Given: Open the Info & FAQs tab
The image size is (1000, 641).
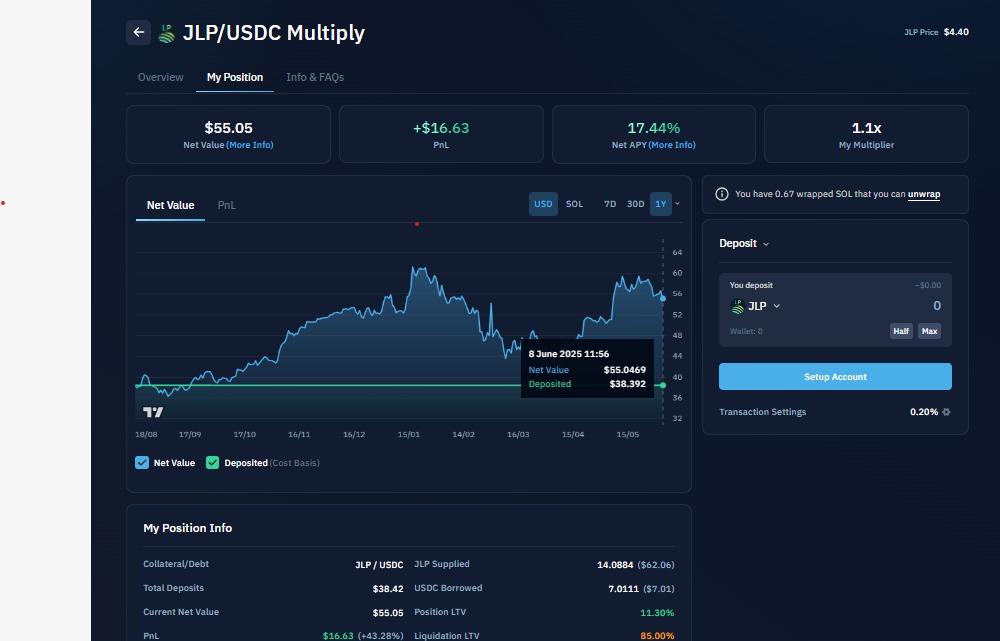Looking at the screenshot, I should (315, 77).
